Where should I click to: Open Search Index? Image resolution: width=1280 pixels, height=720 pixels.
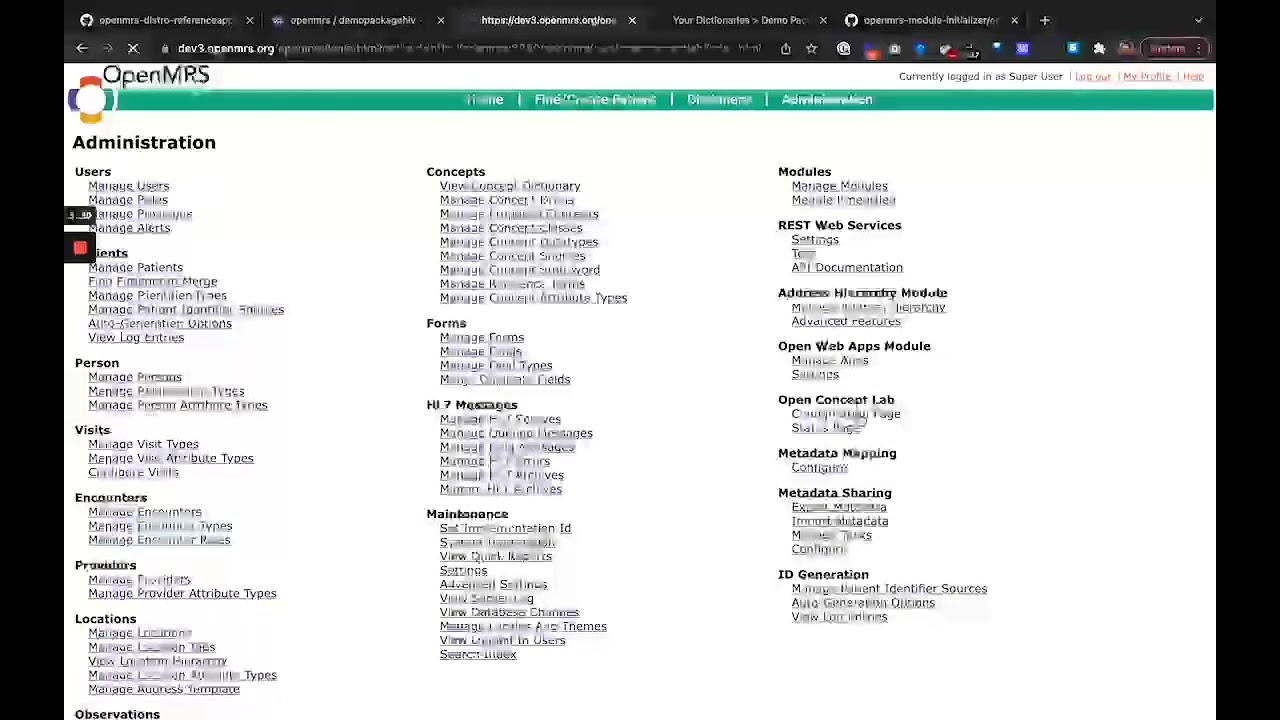click(478, 654)
